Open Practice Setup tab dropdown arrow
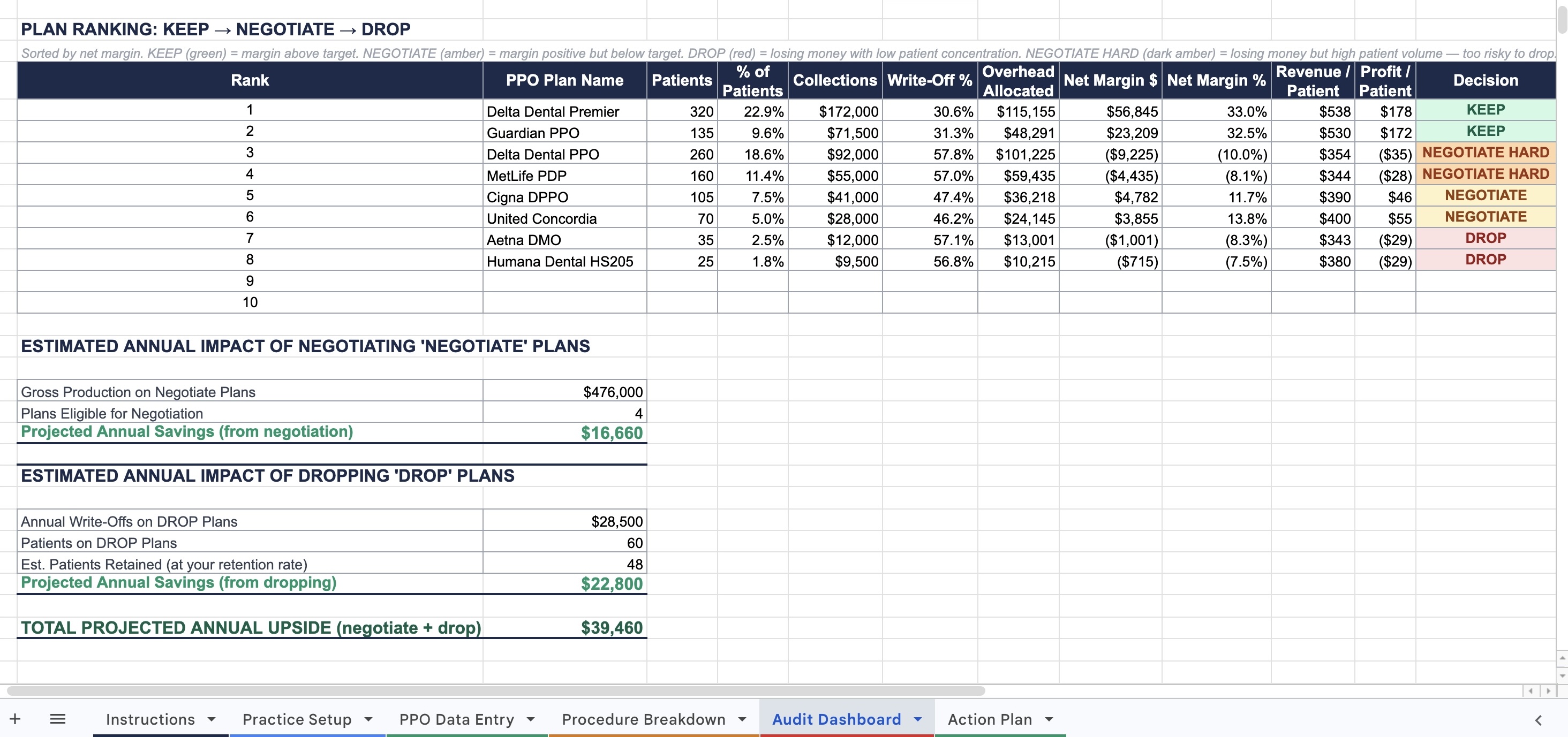 (x=368, y=719)
